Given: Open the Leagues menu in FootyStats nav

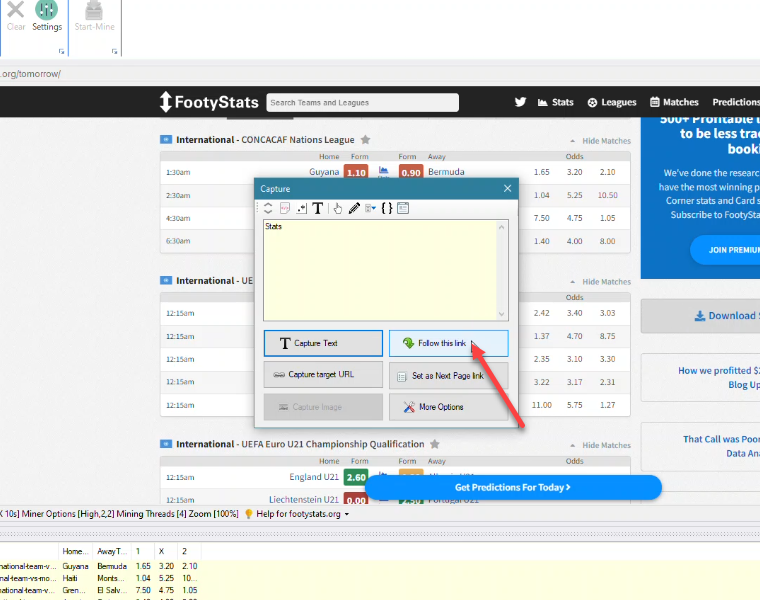Looking at the screenshot, I should (612, 102).
